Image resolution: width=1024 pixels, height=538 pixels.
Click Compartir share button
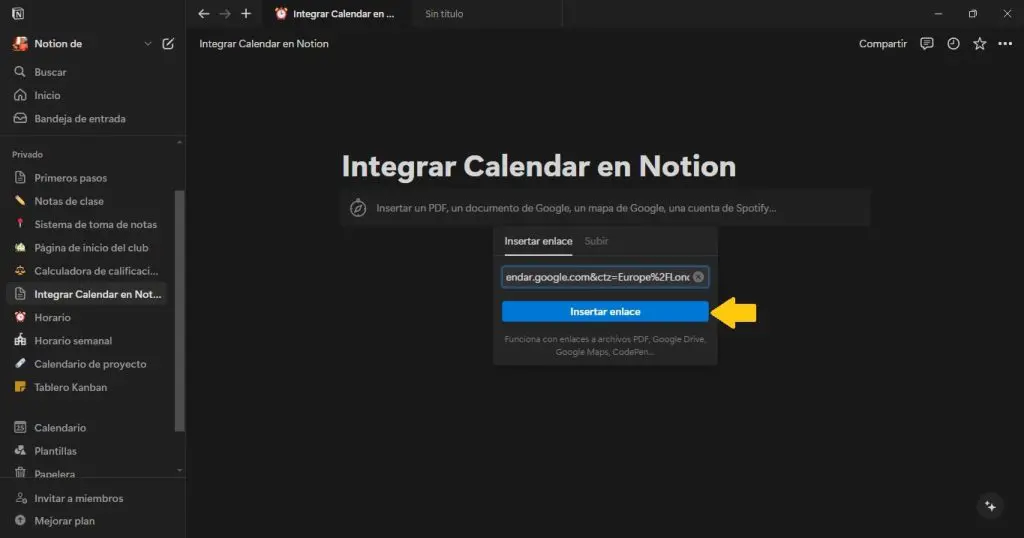pyautogui.click(x=882, y=44)
